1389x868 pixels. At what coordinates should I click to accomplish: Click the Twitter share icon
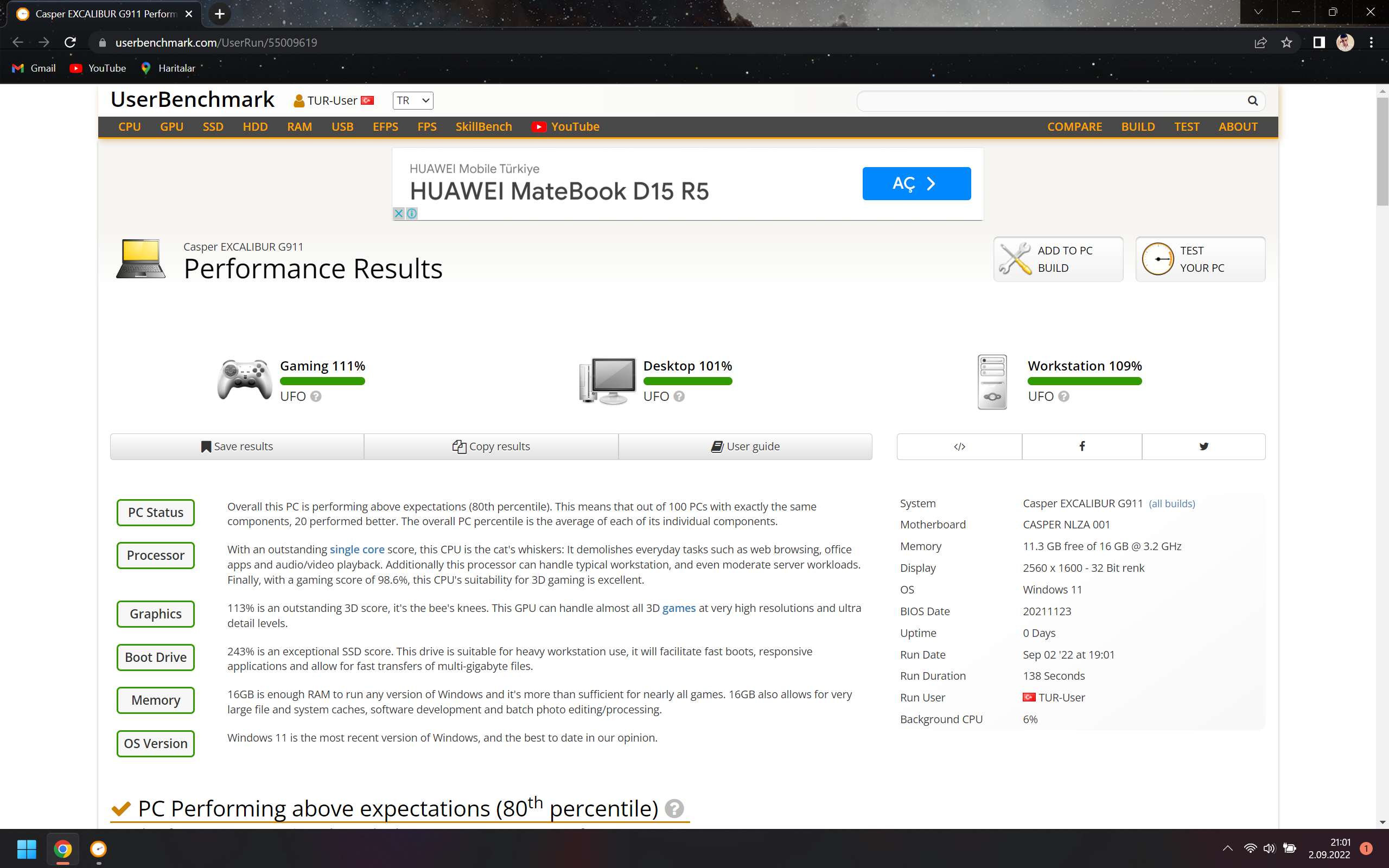point(1203,446)
